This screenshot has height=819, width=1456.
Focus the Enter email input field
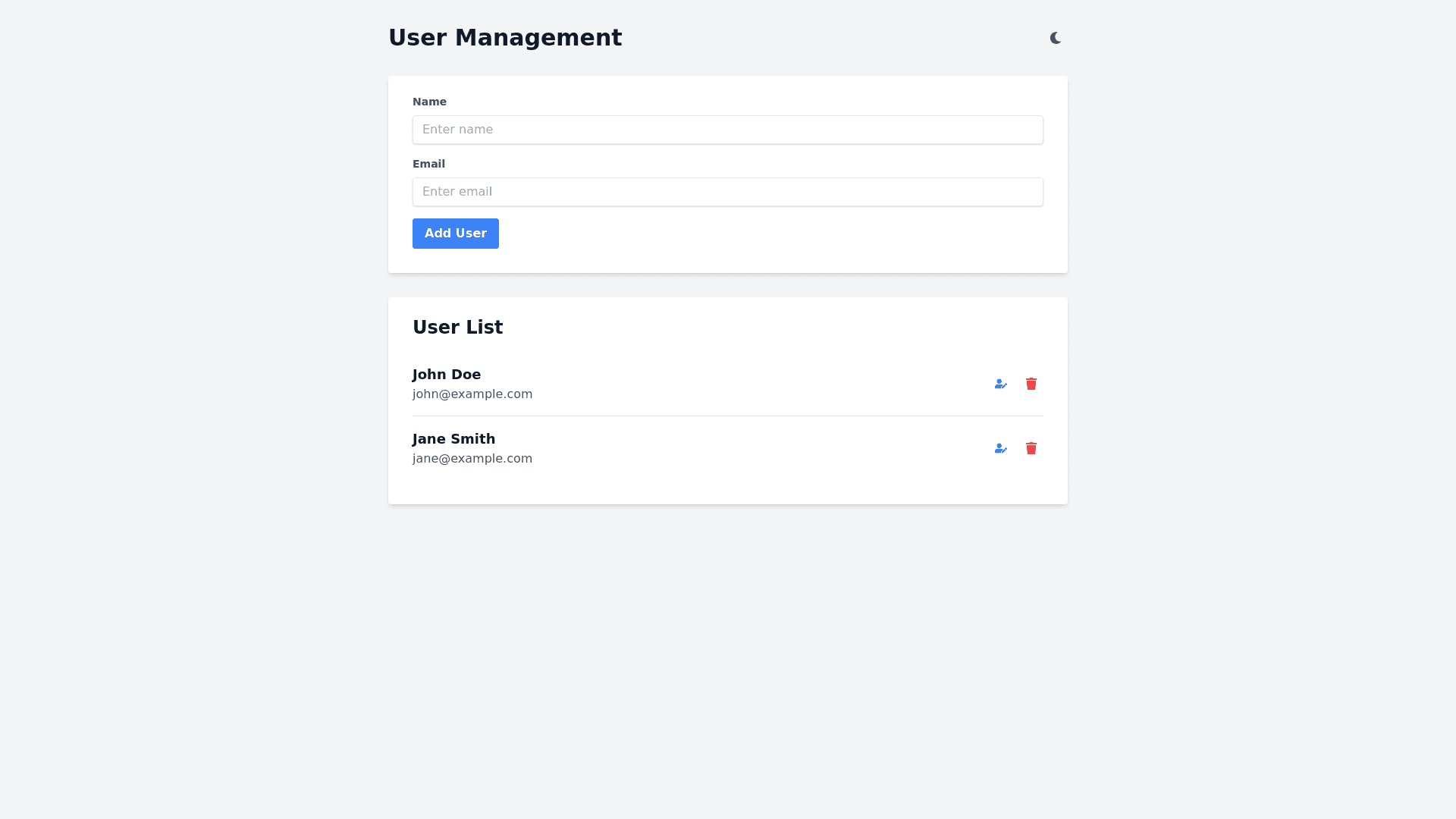tap(727, 192)
